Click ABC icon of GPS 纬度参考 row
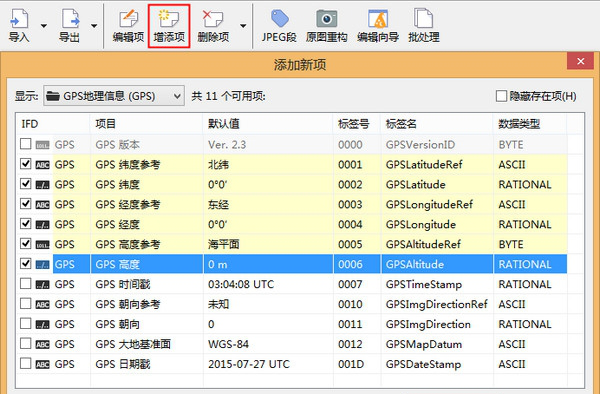The height and width of the screenshot is (409, 600). 42,165
